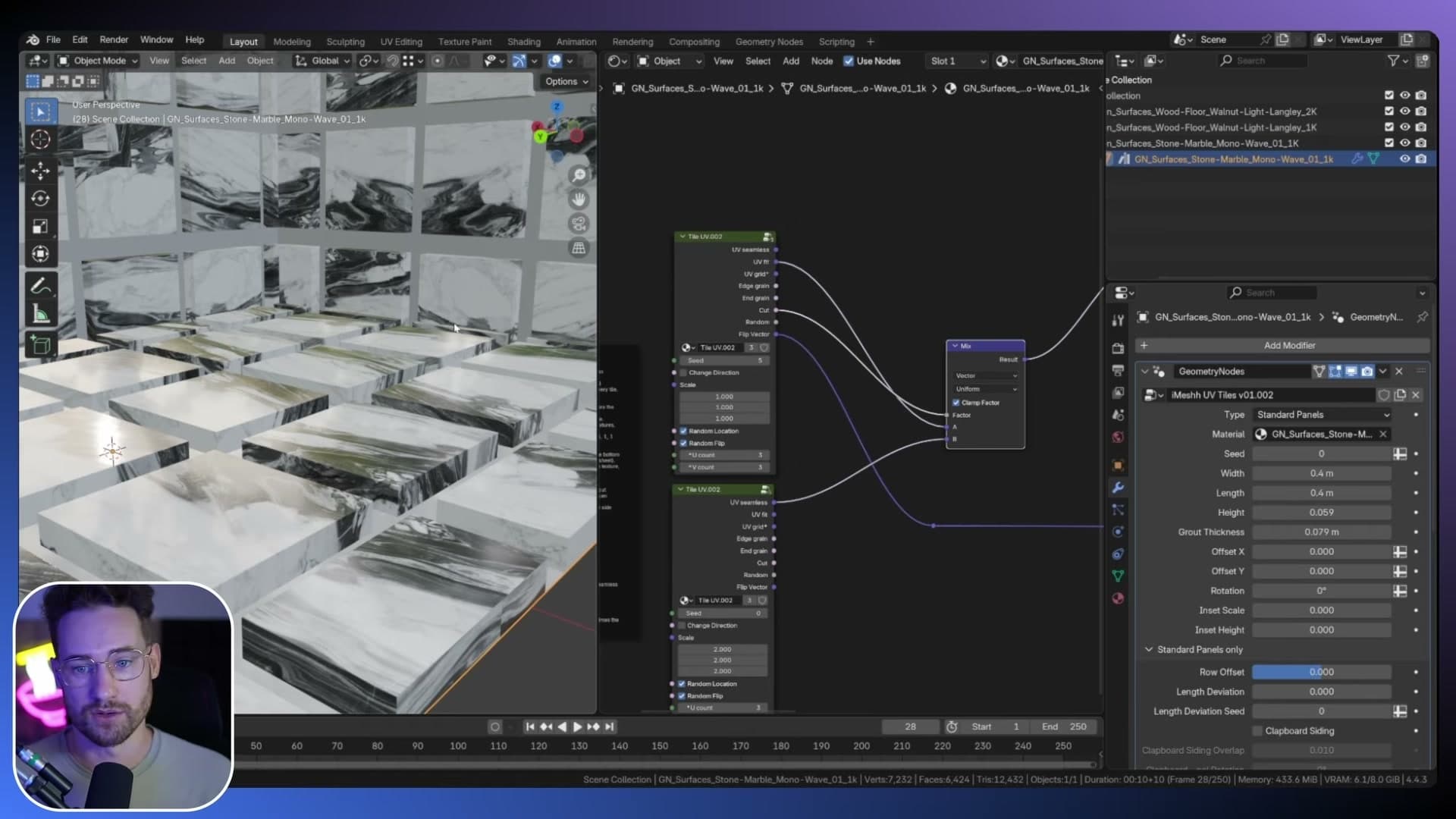Open the Render properties tab
1456x819 pixels.
tap(1118, 349)
